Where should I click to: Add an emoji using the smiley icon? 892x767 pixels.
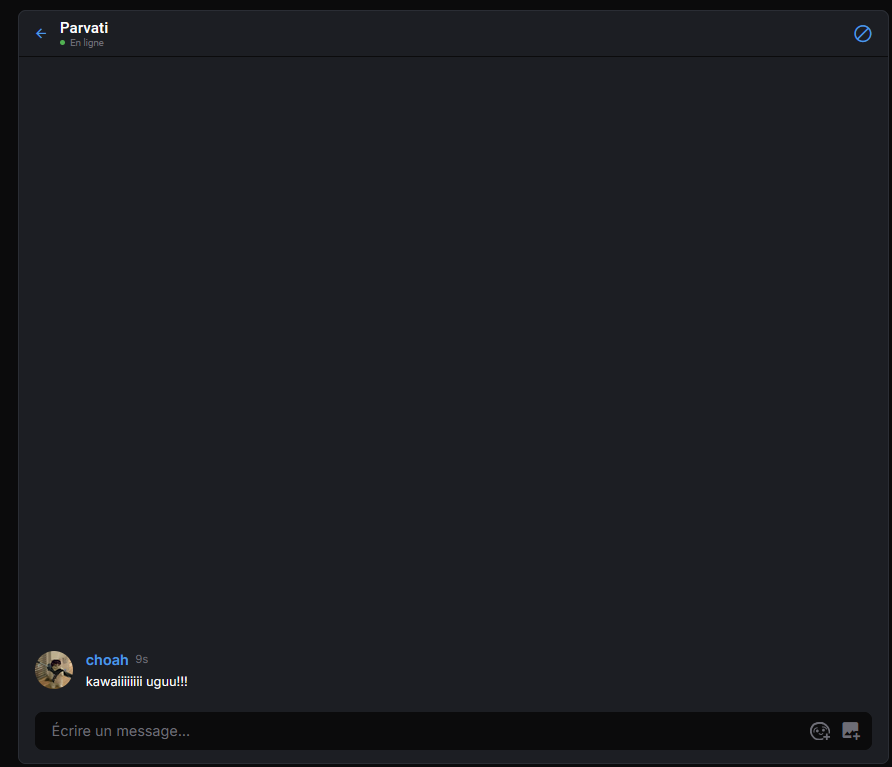click(820, 731)
